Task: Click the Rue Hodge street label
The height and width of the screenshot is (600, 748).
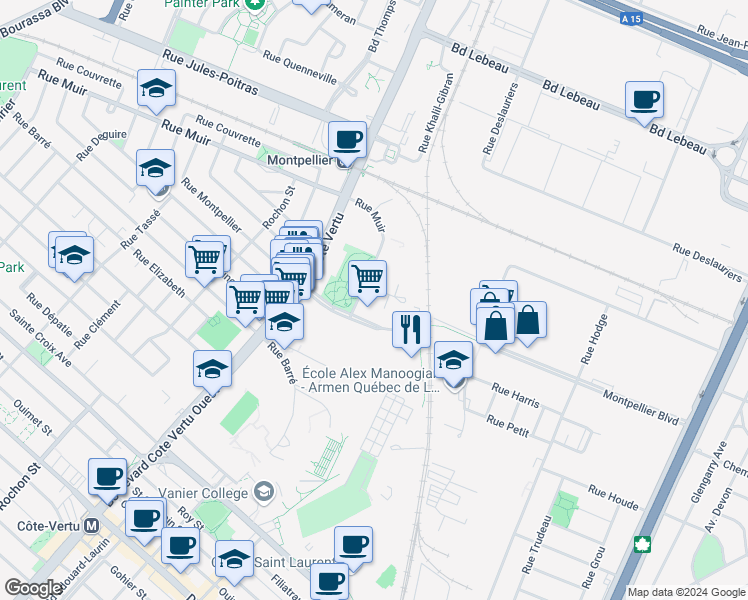Action: pos(594,339)
